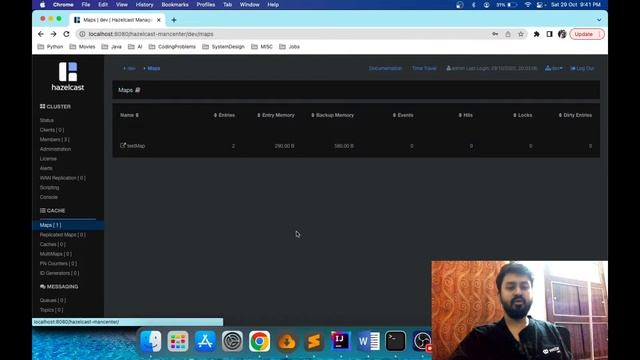Open Administration in sidebar
This screenshot has height=360, width=640.
[56, 149]
